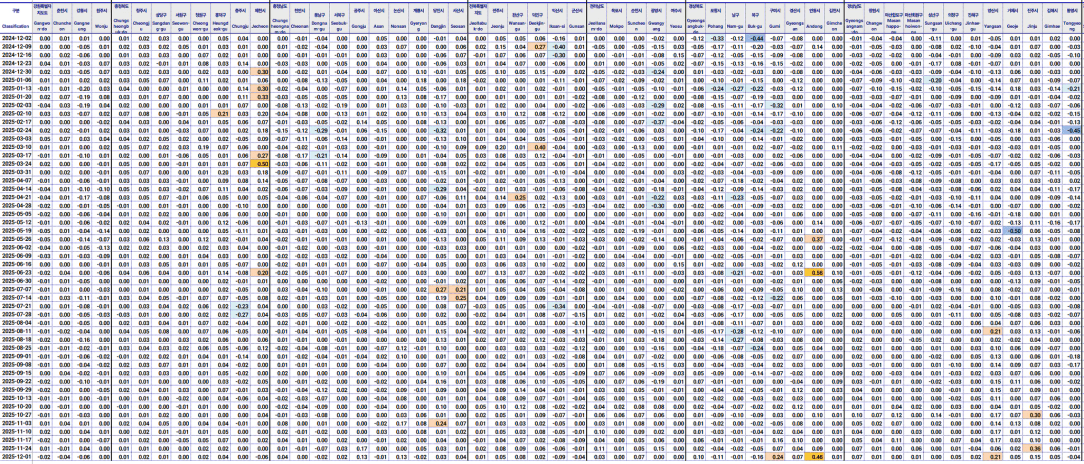Click highlighted Heungdeok-gu 0.21 cell for 2025-02-10
This screenshot has height=464, width=1084.
[x=221, y=114]
